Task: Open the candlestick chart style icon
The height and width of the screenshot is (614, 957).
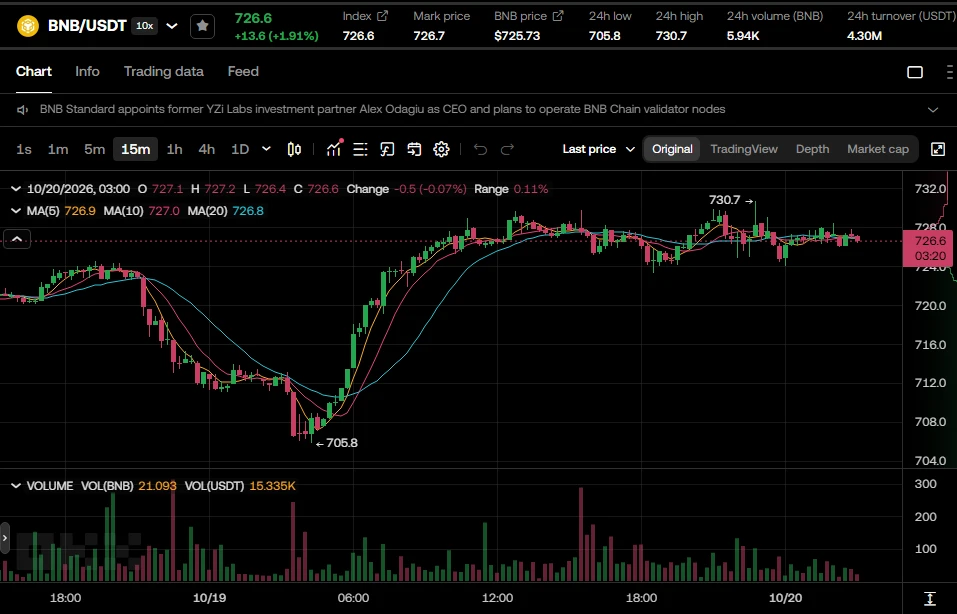Action: pos(294,149)
